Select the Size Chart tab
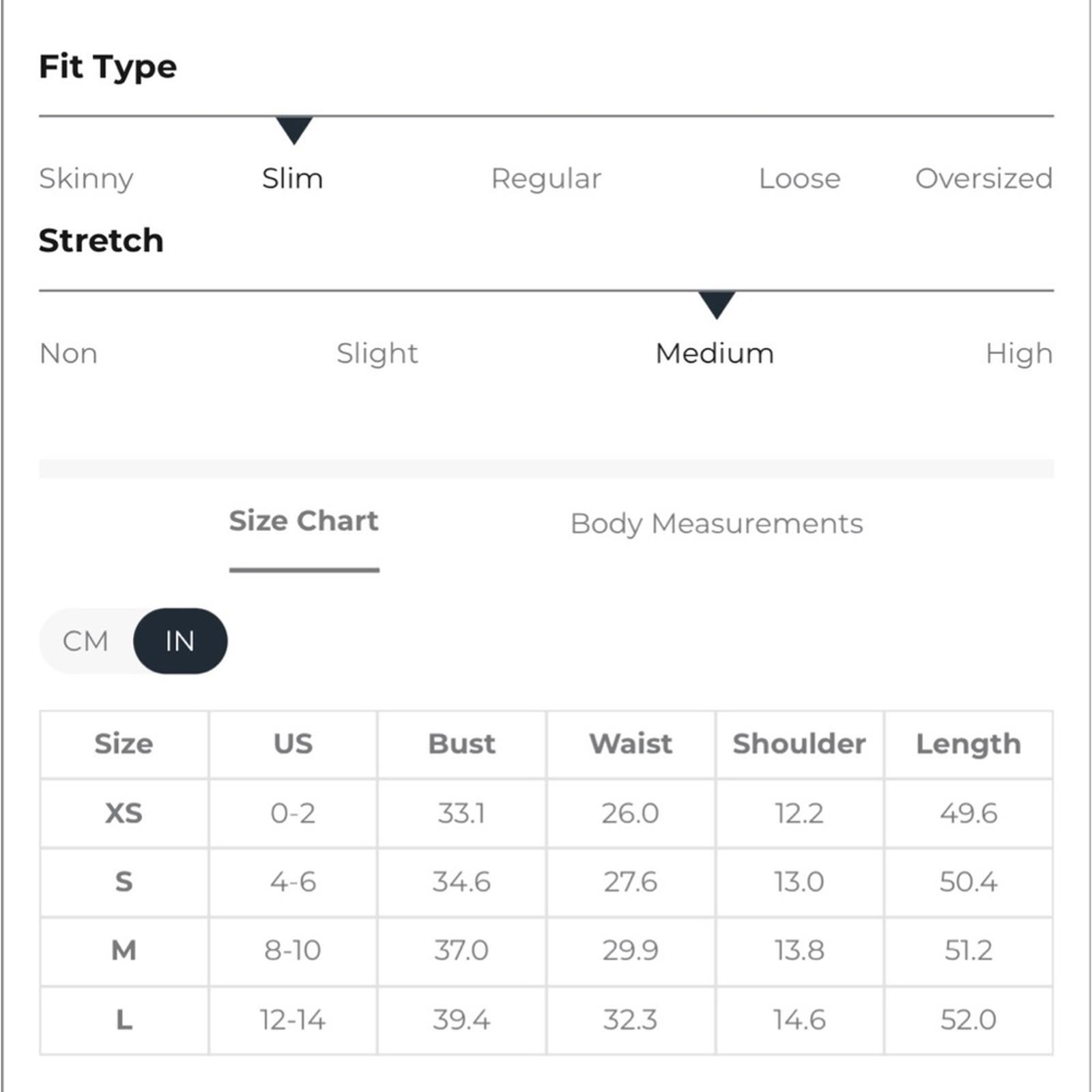1092x1092 pixels. click(304, 521)
